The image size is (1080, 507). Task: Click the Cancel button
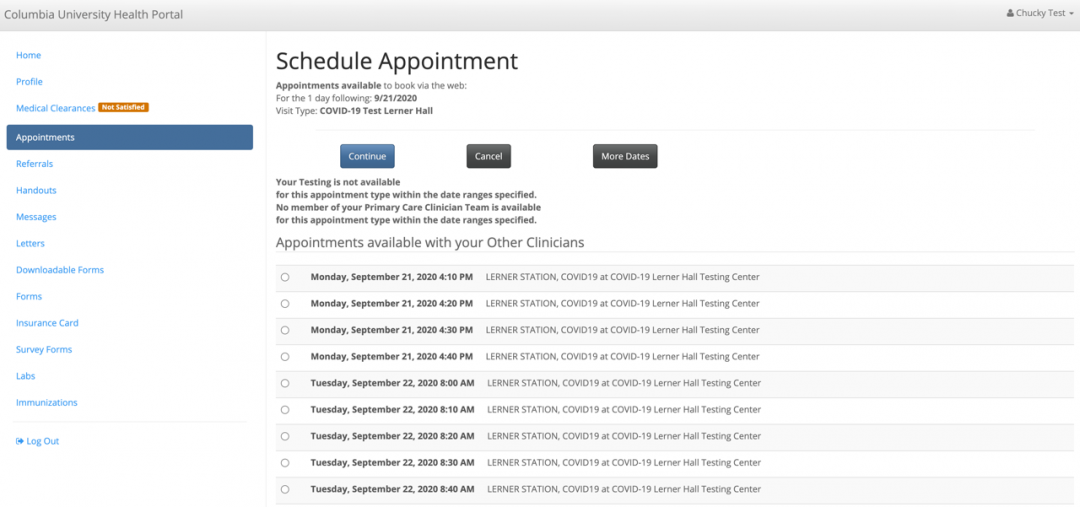(x=488, y=156)
